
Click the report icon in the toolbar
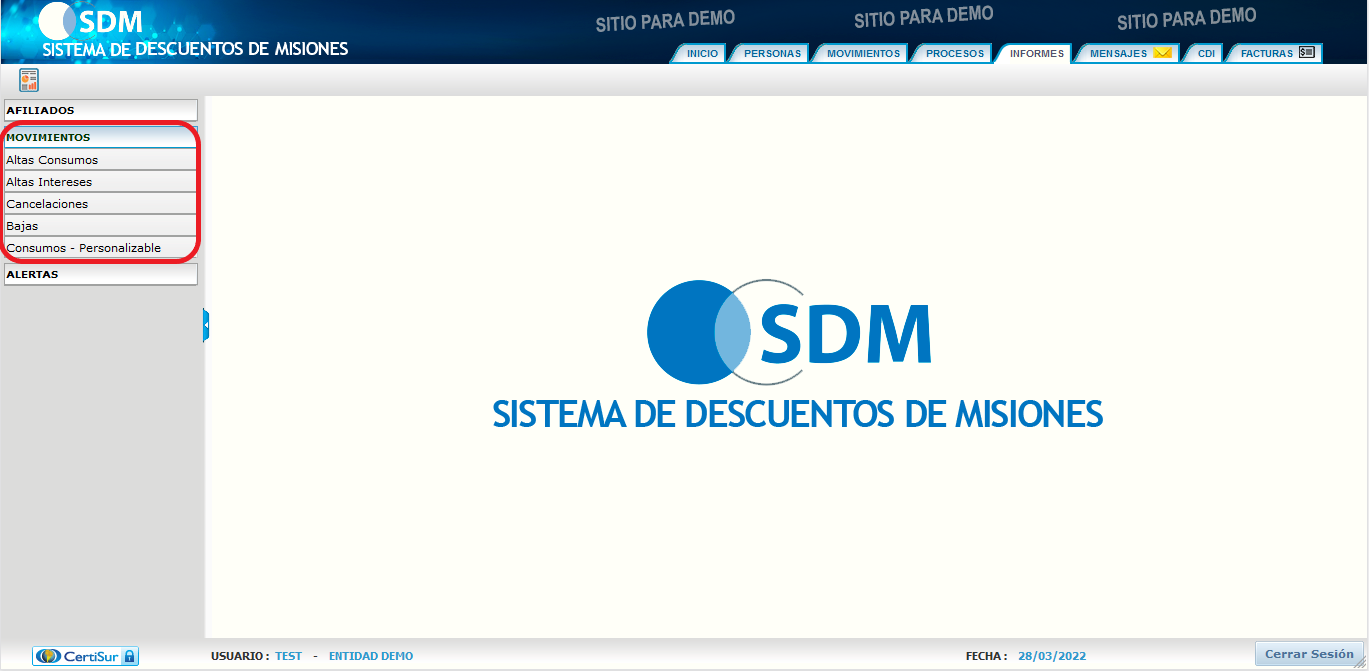pyautogui.click(x=29, y=80)
